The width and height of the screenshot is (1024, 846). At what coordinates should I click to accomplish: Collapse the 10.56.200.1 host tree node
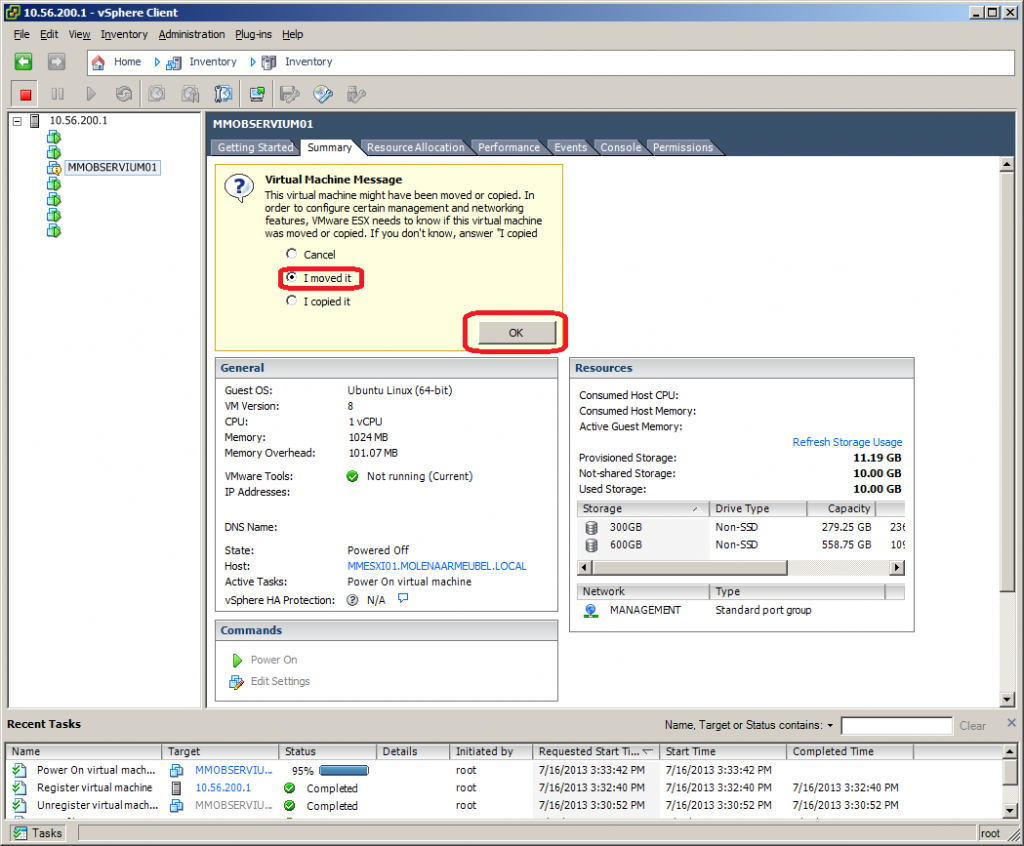(17, 121)
